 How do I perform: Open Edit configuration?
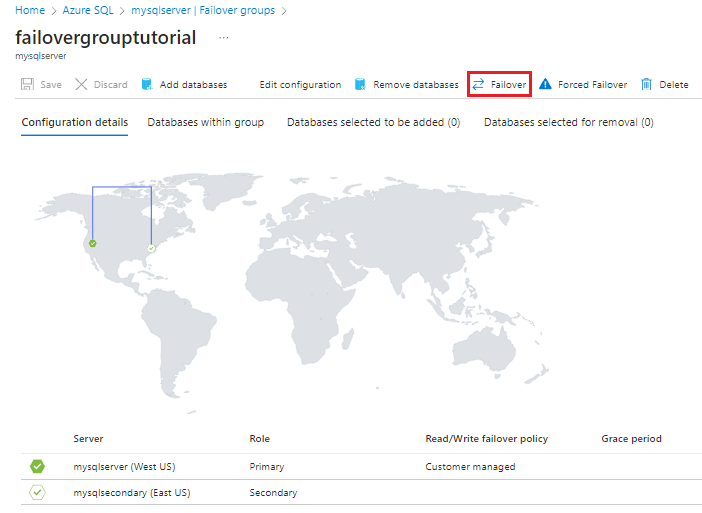click(x=300, y=85)
